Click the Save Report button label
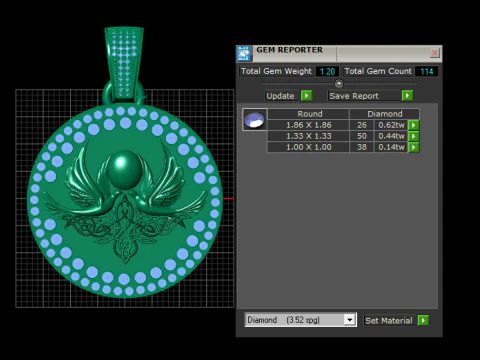480x360 pixels. pyautogui.click(x=354, y=96)
